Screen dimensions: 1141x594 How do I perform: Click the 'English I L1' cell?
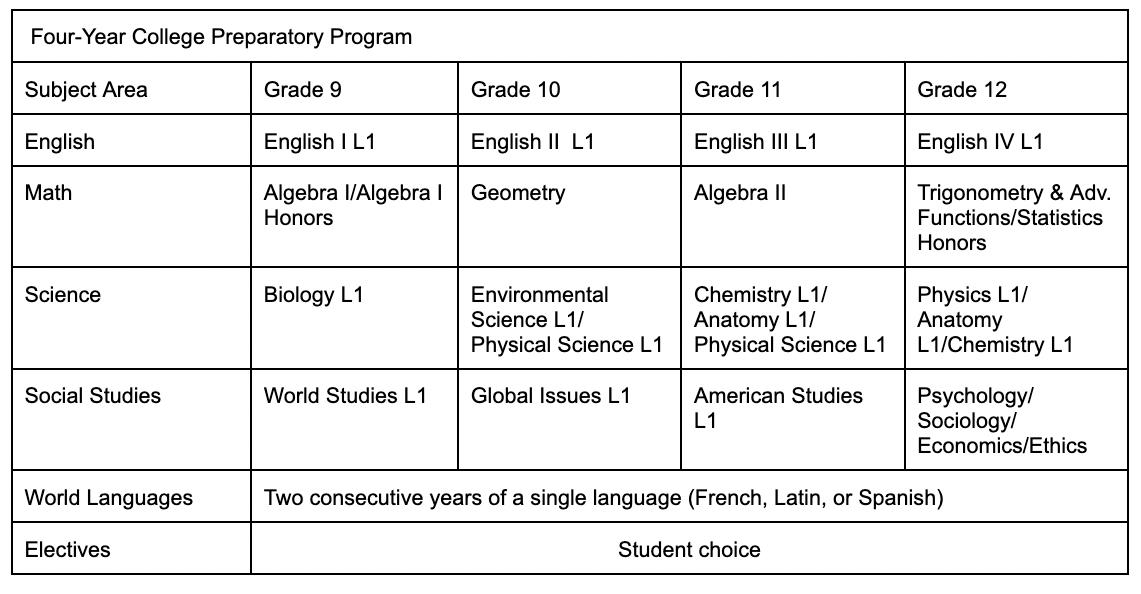pos(320,142)
